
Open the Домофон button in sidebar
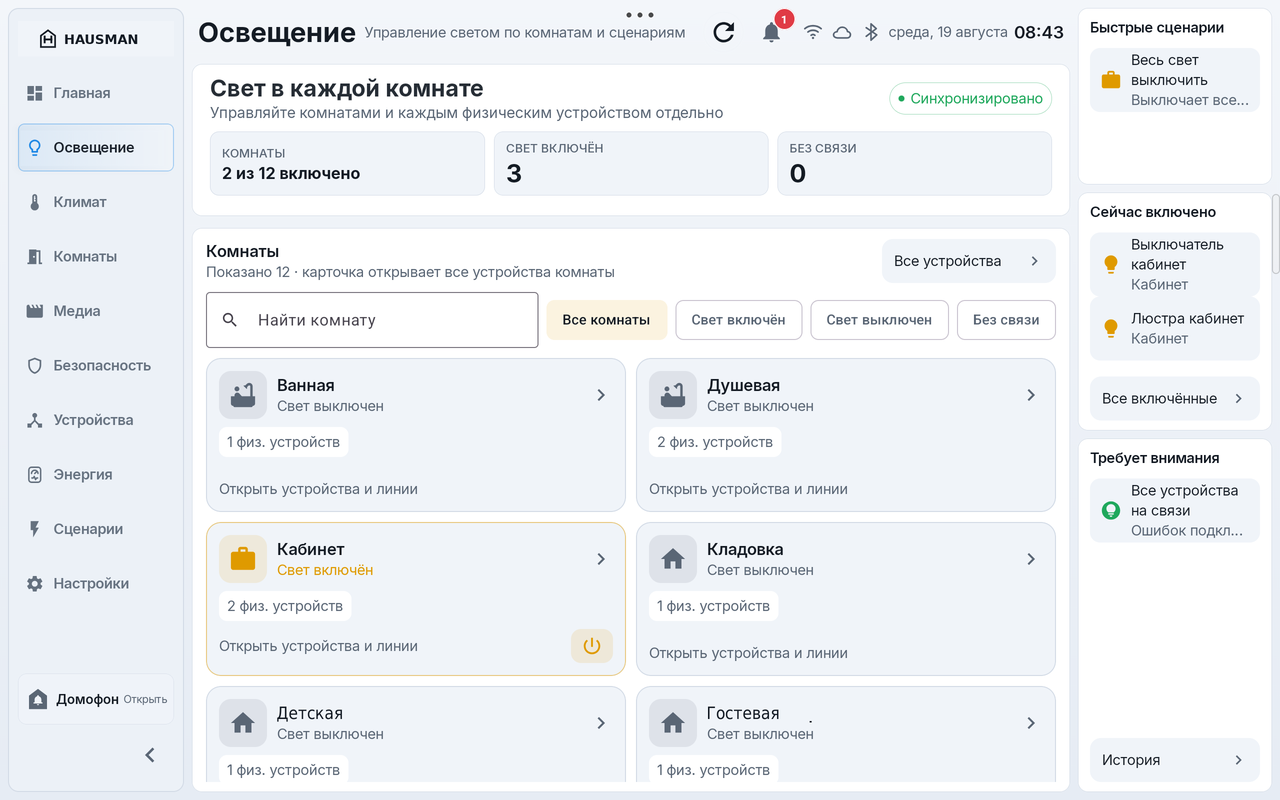96,699
